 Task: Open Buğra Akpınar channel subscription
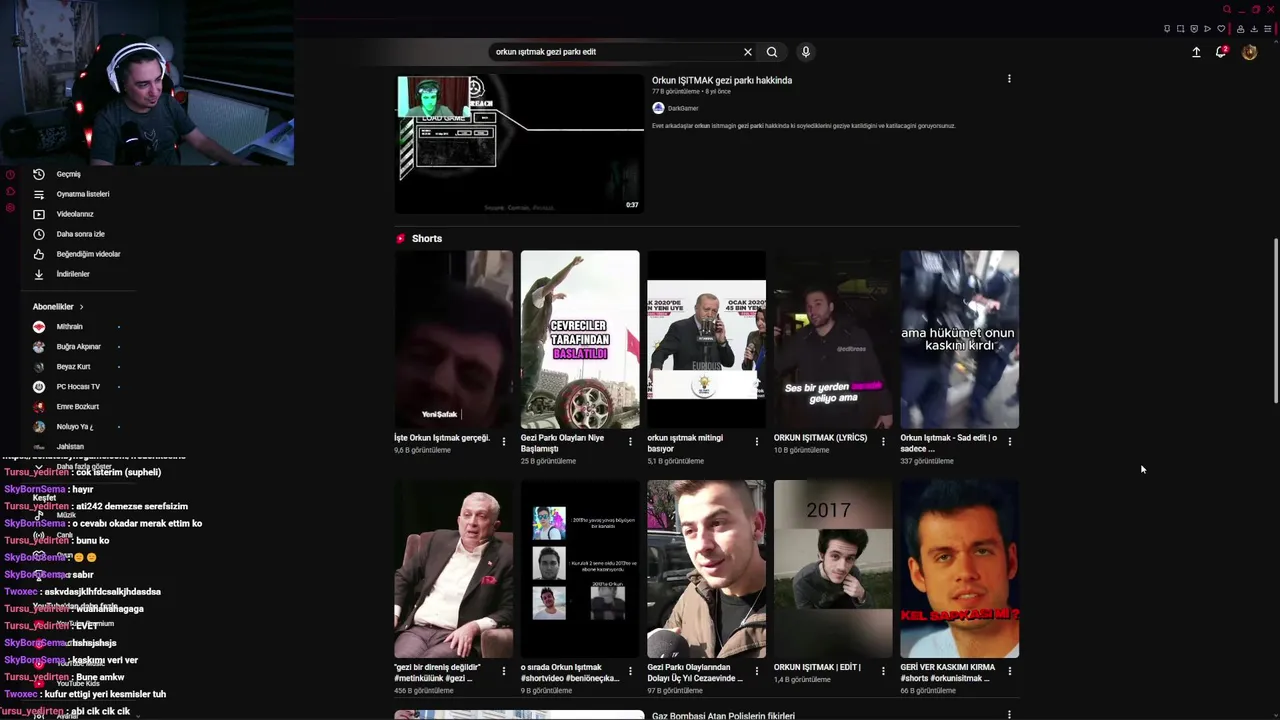pos(78,347)
